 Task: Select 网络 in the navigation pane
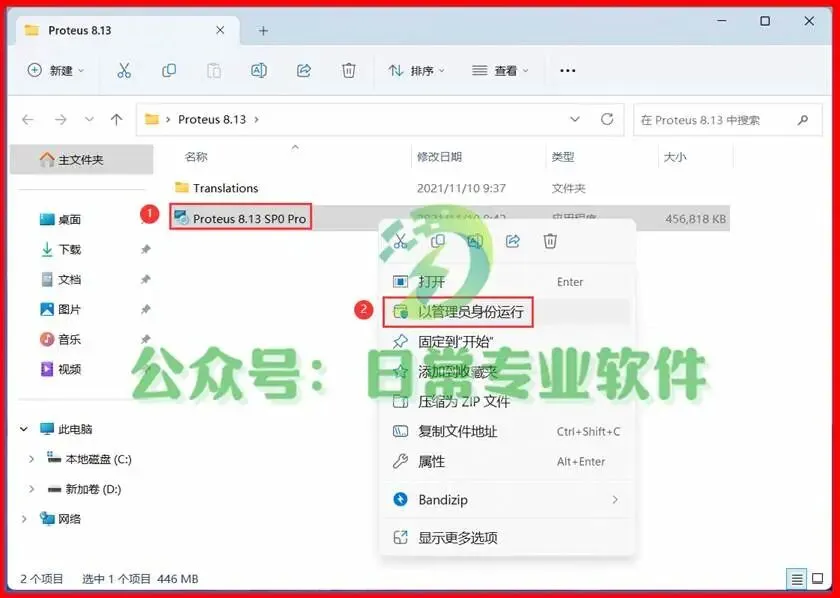pos(60,519)
